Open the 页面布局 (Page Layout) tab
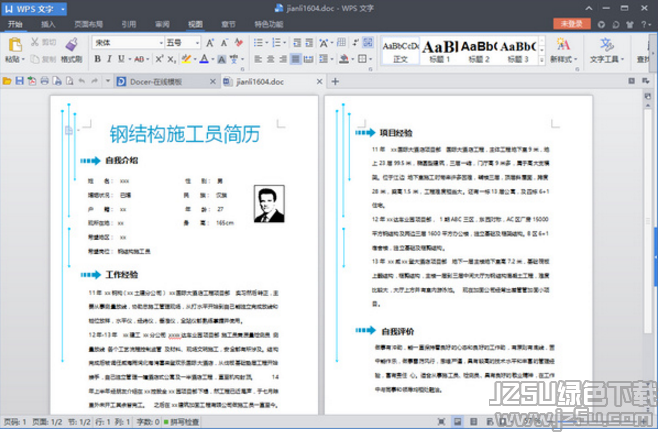This screenshot has width=659, height=432. [89, 24]
